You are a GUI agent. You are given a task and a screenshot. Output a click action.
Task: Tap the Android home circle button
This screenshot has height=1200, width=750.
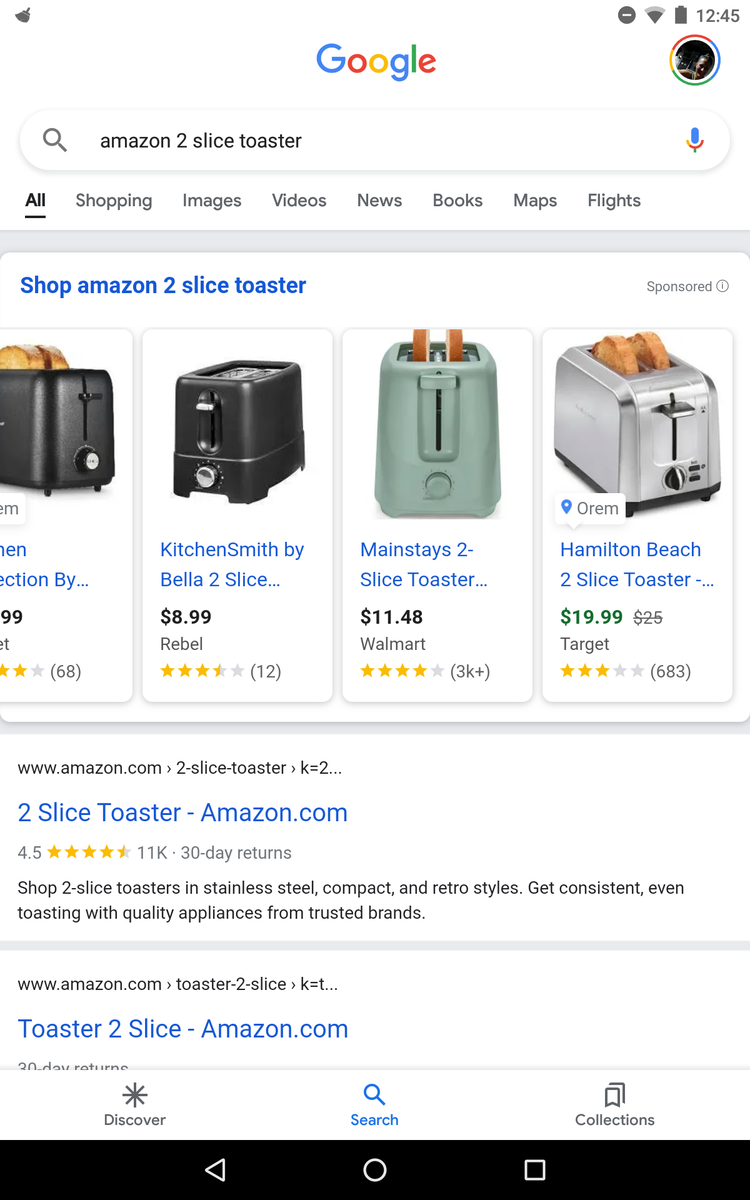tap(375, 1170)
